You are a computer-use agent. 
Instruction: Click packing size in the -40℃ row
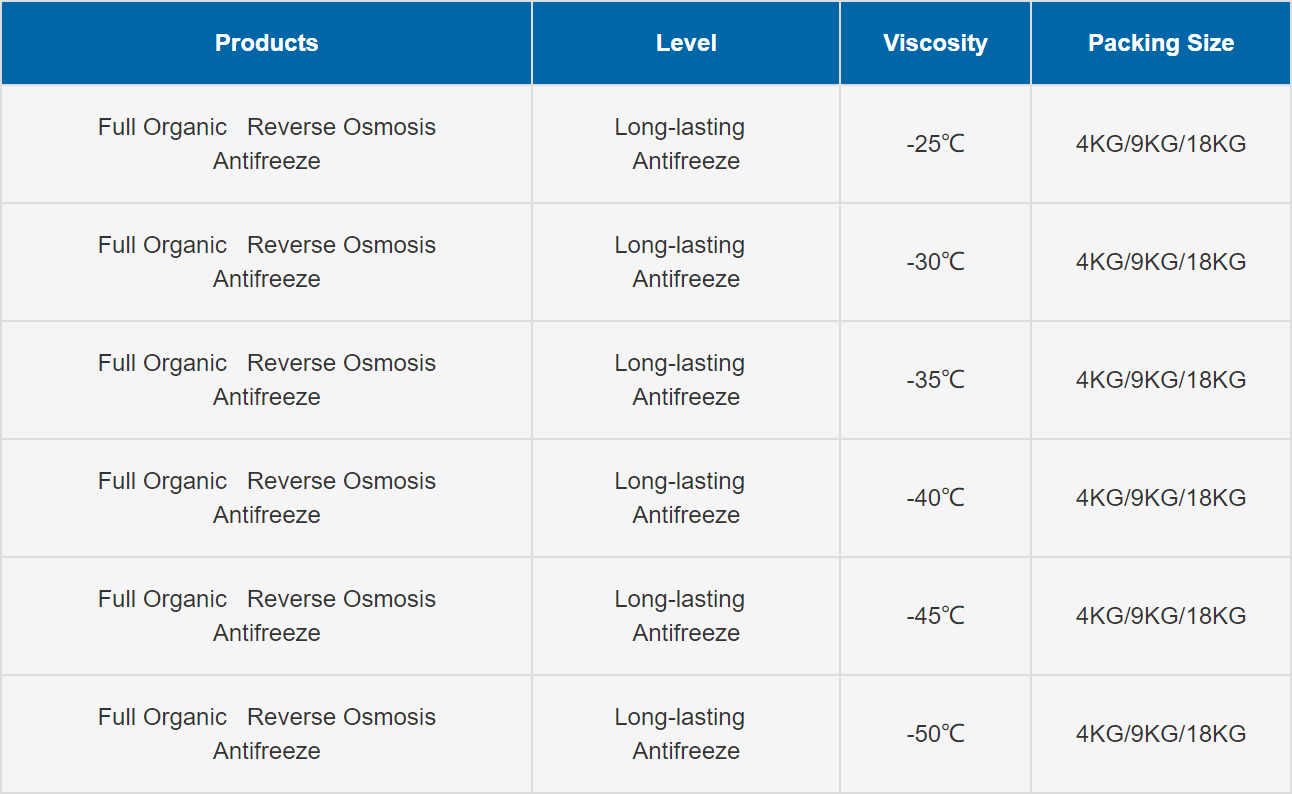tap(1161, 498)
